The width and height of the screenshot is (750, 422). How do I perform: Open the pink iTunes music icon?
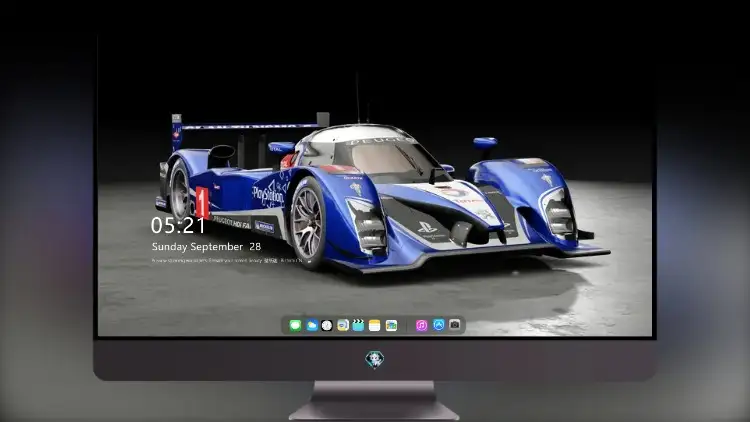421,325
